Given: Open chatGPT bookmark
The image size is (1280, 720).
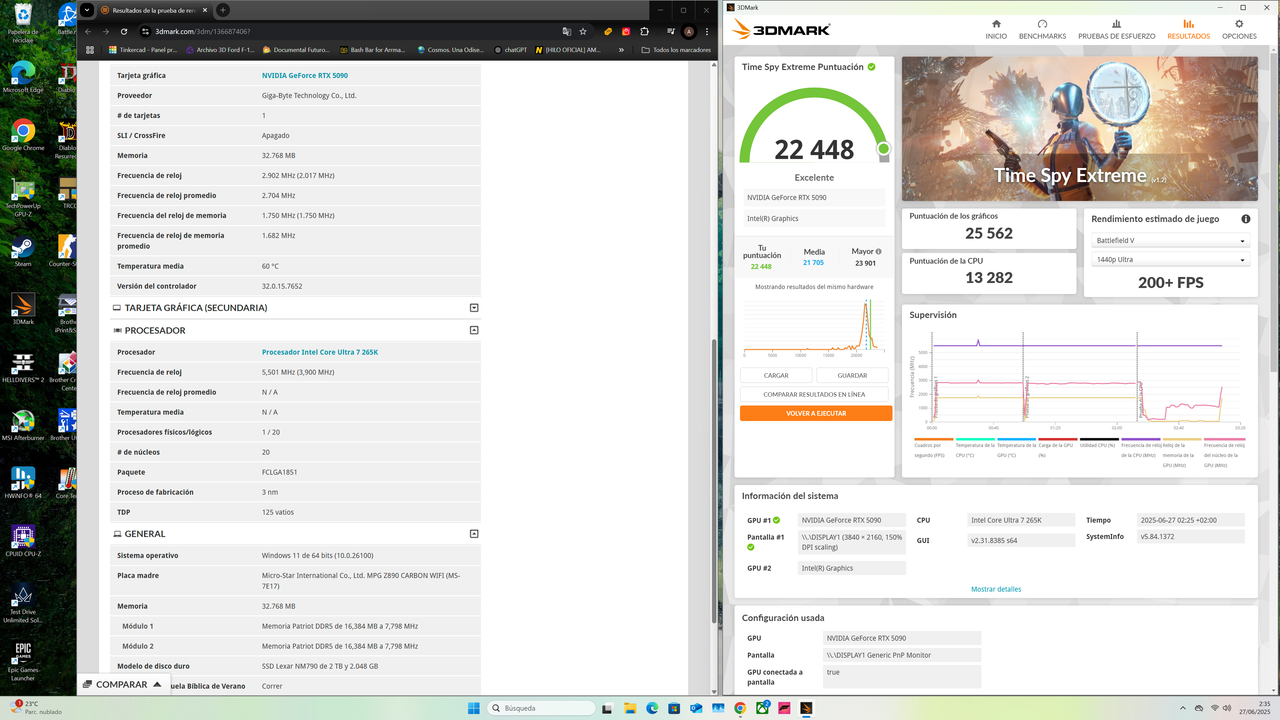Looking at the screenshot, I should coord(510,49).
